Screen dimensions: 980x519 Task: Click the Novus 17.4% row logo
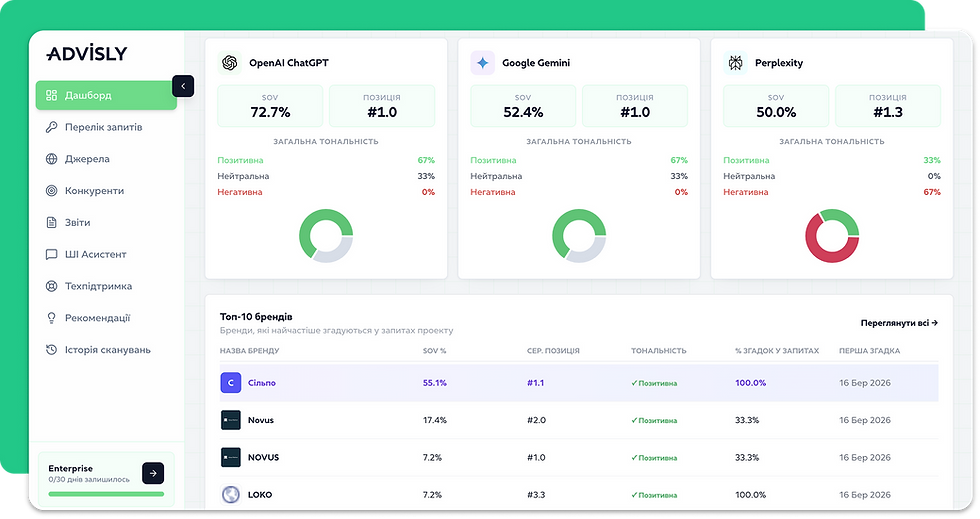point(231,420)
